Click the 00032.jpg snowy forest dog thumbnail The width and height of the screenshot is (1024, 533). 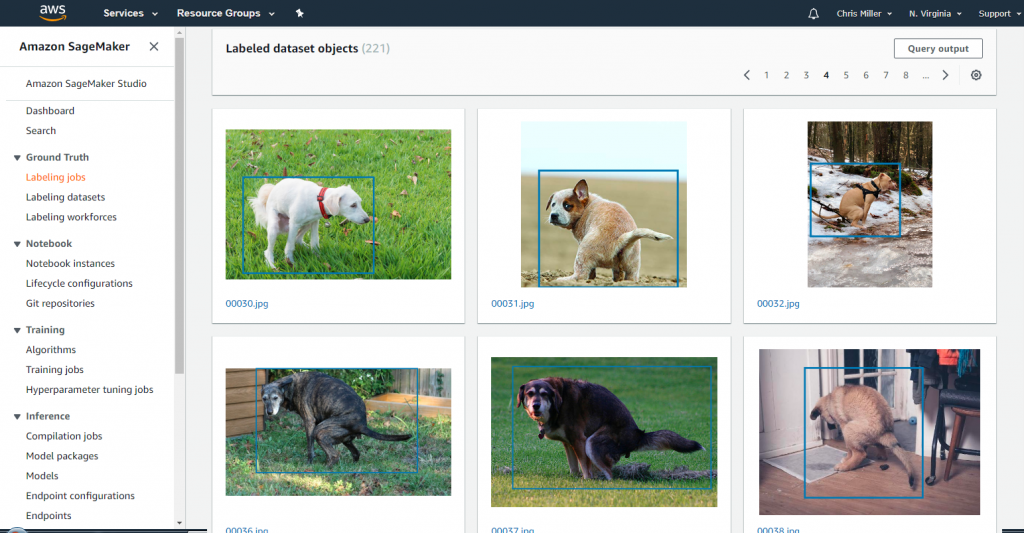870,204
